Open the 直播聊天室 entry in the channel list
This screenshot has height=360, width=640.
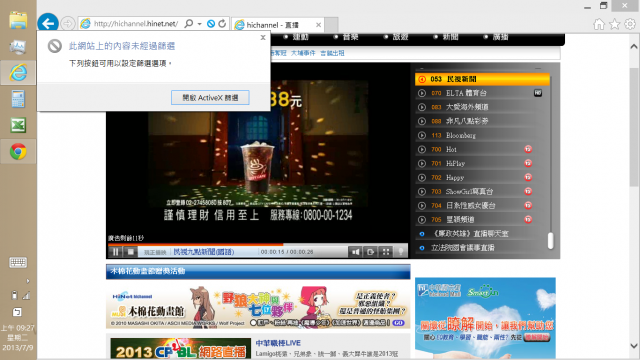pos(470,234)
